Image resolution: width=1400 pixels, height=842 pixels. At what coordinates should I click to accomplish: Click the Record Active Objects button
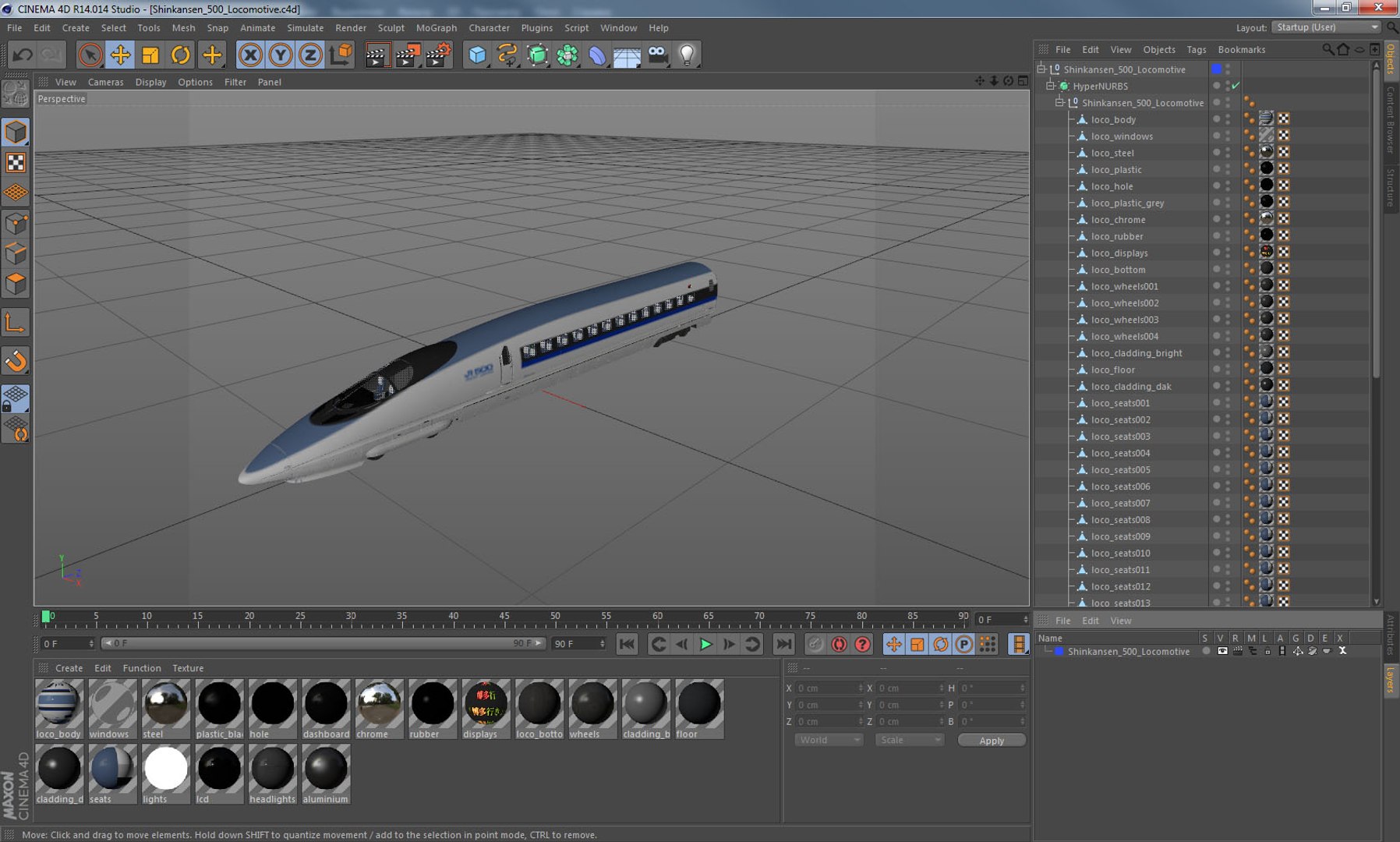tap(815, 644)
